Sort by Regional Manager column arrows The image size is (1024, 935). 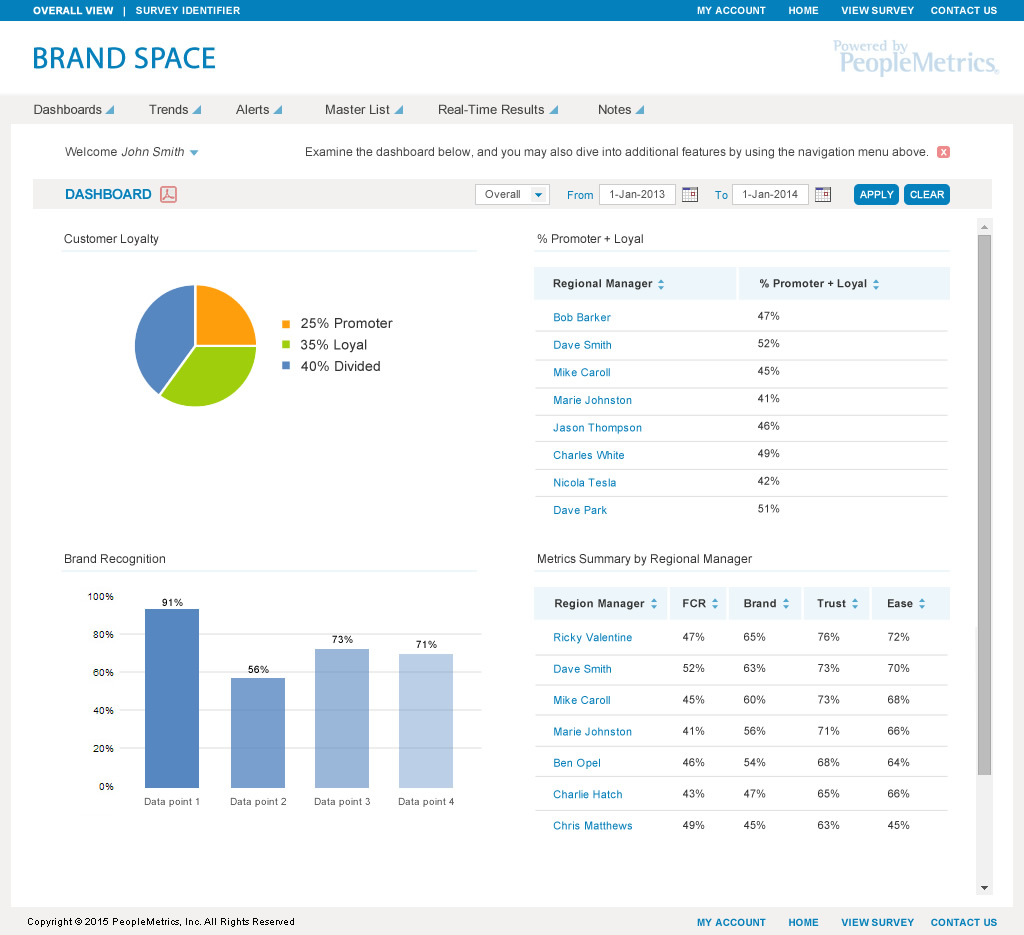pos(661,284)
